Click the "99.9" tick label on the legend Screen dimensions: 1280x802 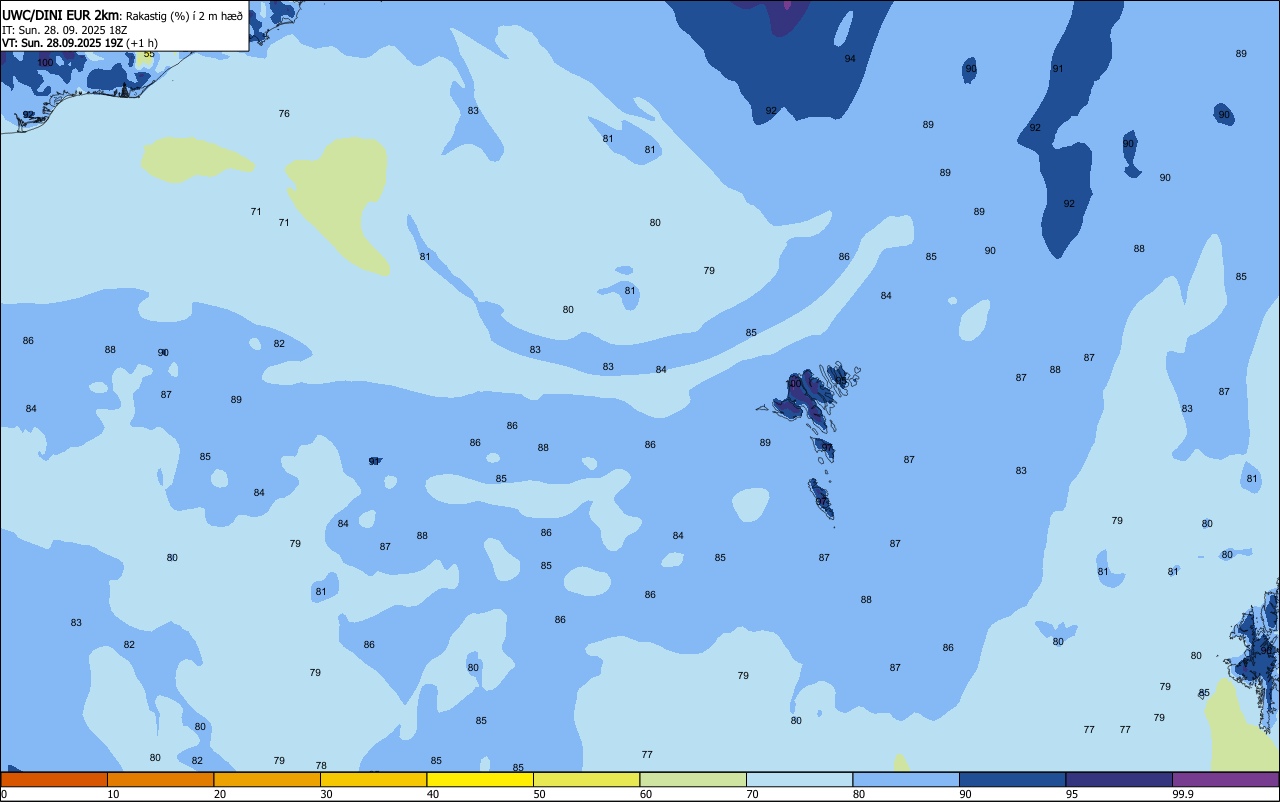pyautogui.click(x=1184, y=794)
